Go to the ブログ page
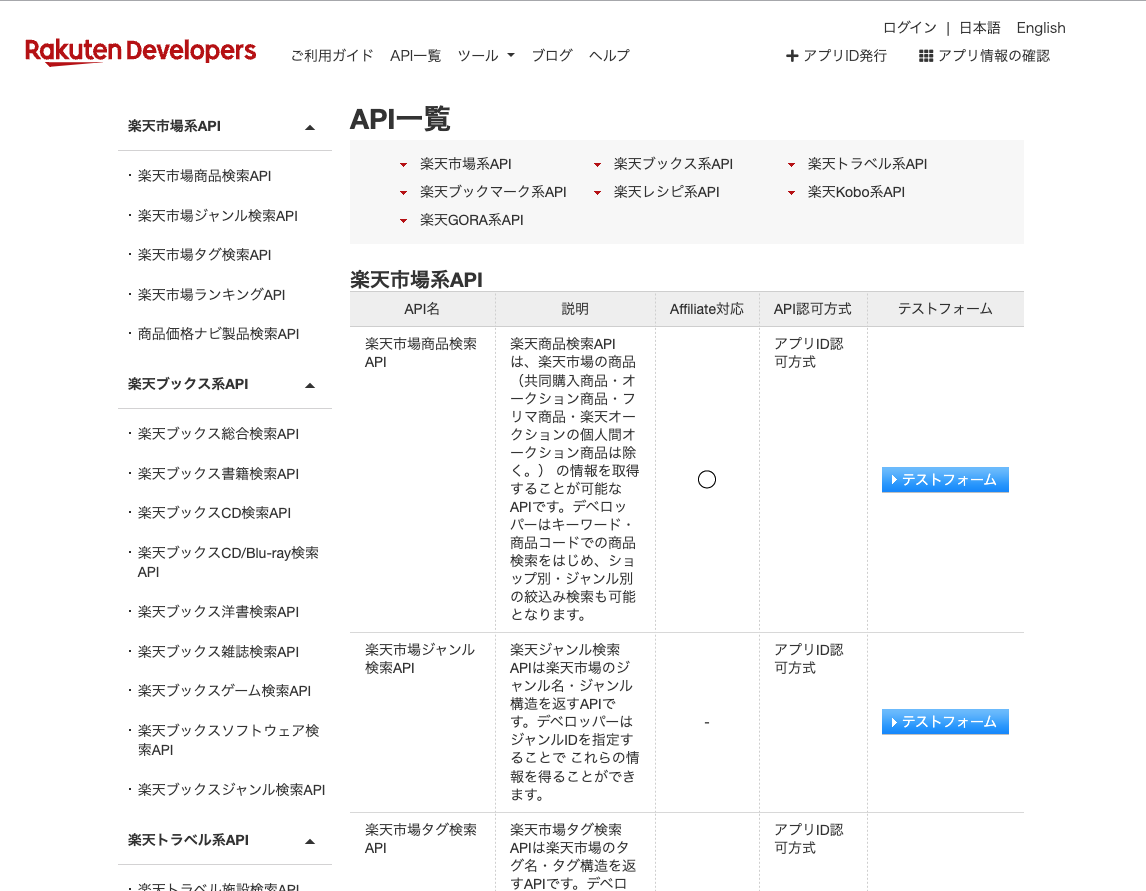The width and height of the screenshot is (1146, 891). coord(552,56)
